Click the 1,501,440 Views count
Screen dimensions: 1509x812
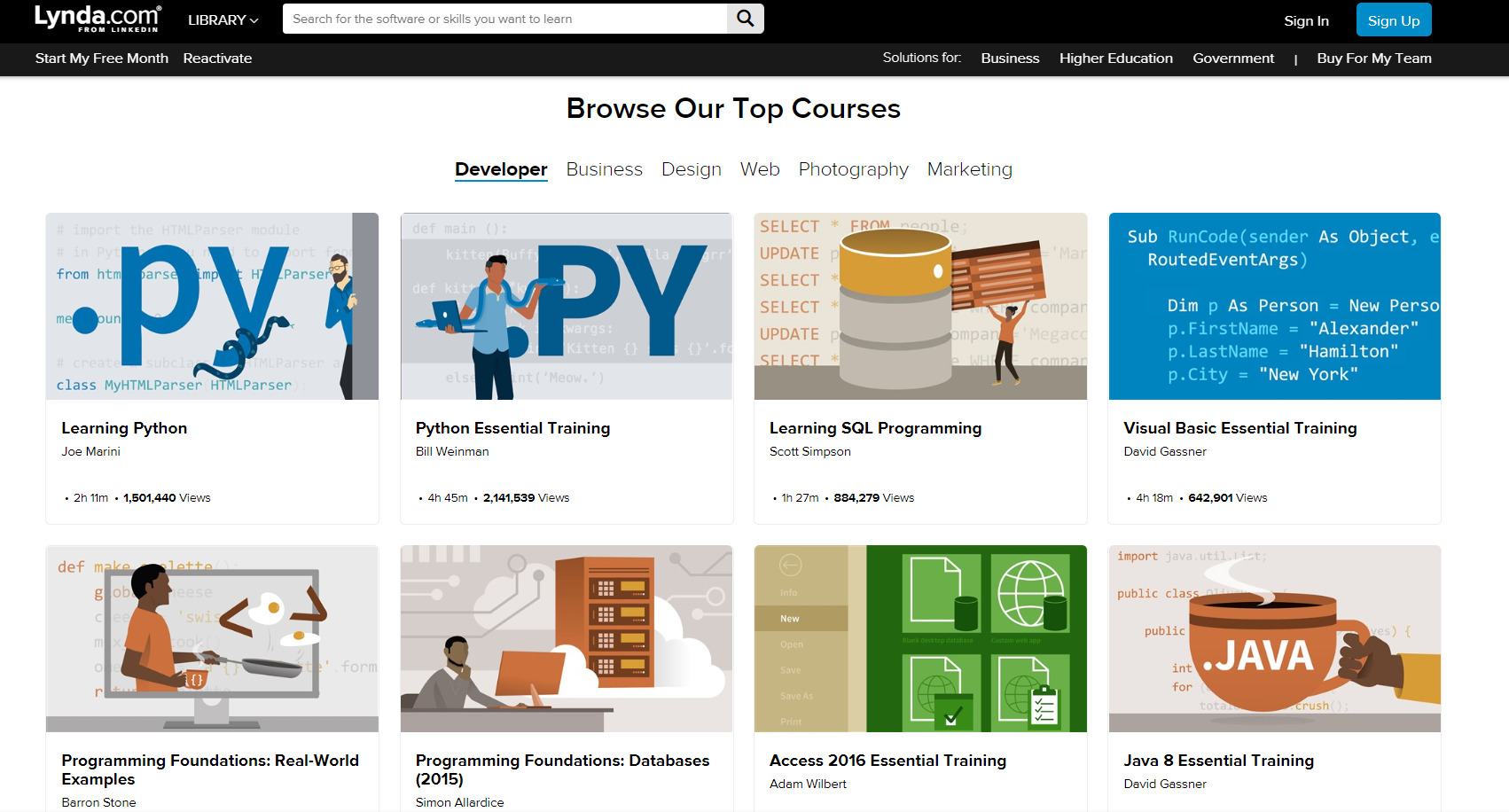click(x=167, y=498)
